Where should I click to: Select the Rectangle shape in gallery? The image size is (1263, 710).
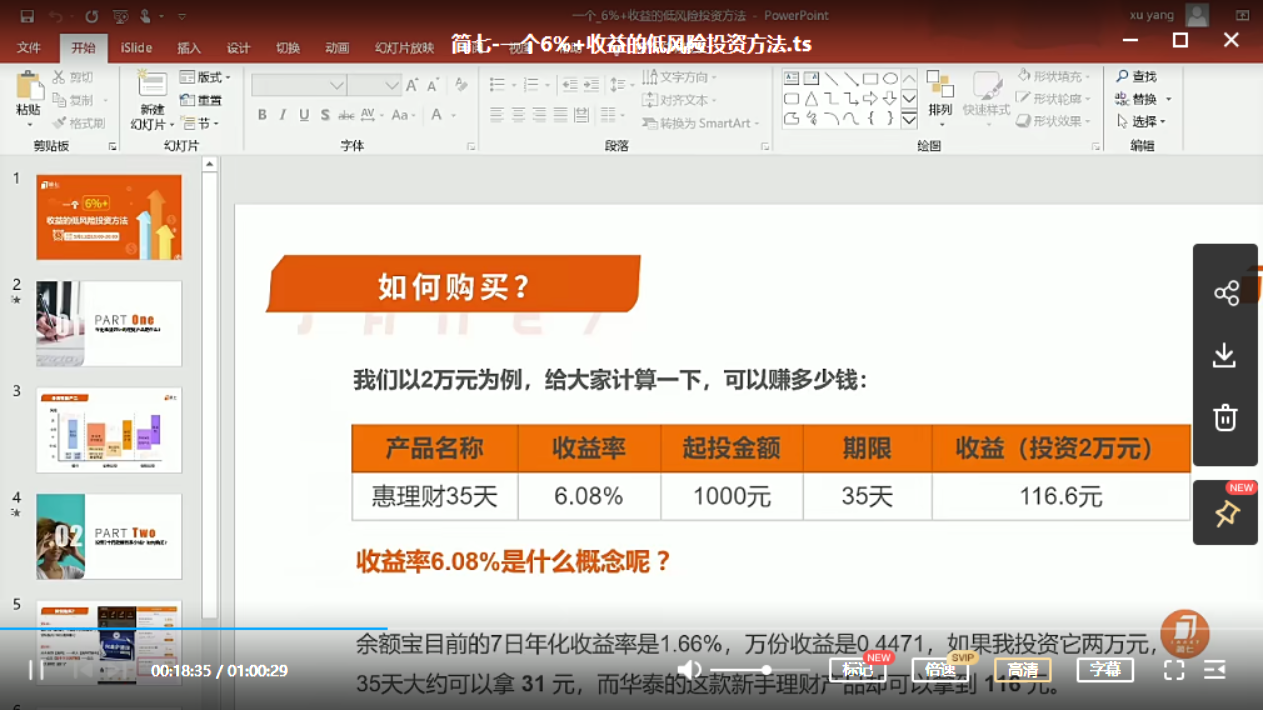pos(870,79)
